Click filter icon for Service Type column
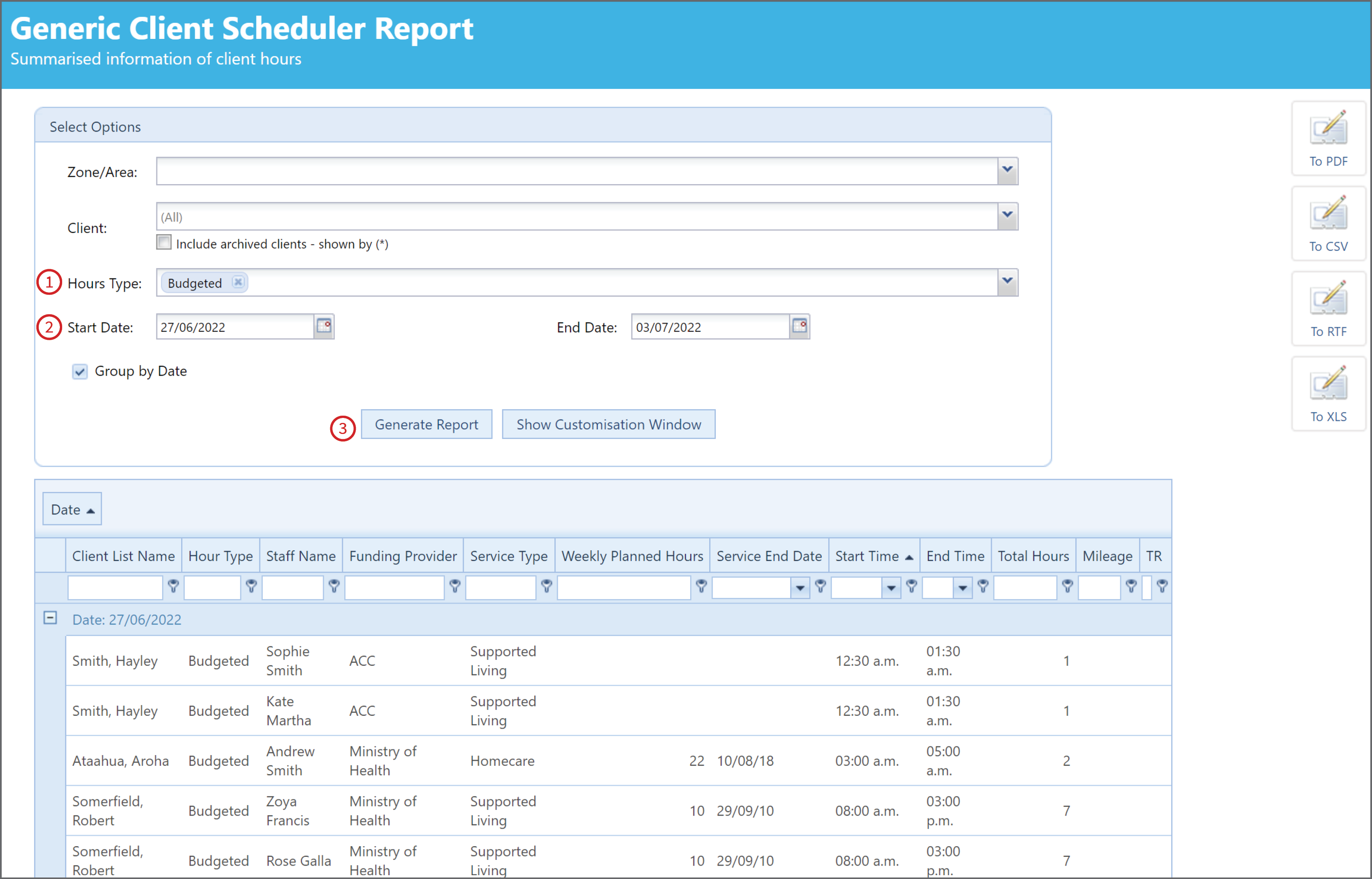Viewport: 1372px width, 879px height. (546, 586)
